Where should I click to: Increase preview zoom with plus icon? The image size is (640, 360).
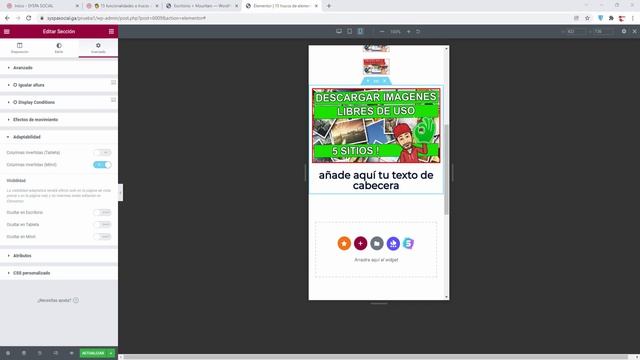pos(409,31)
